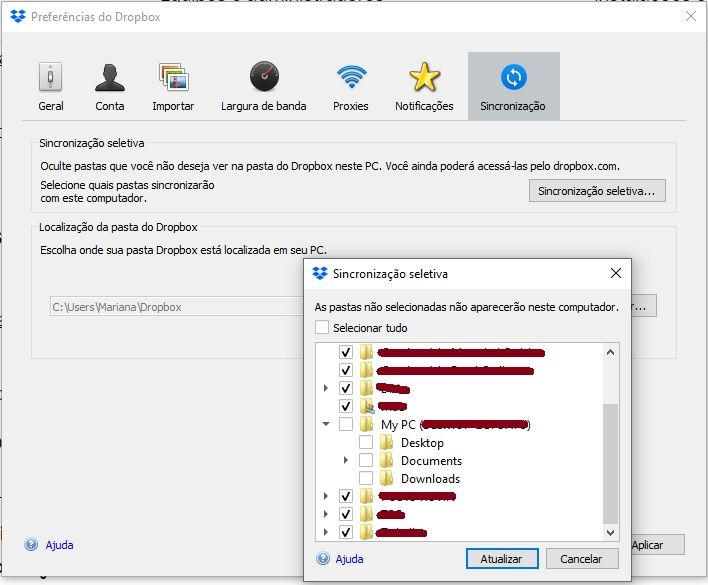
Task: Open the Importar photos icon
Action: point(174,77)
